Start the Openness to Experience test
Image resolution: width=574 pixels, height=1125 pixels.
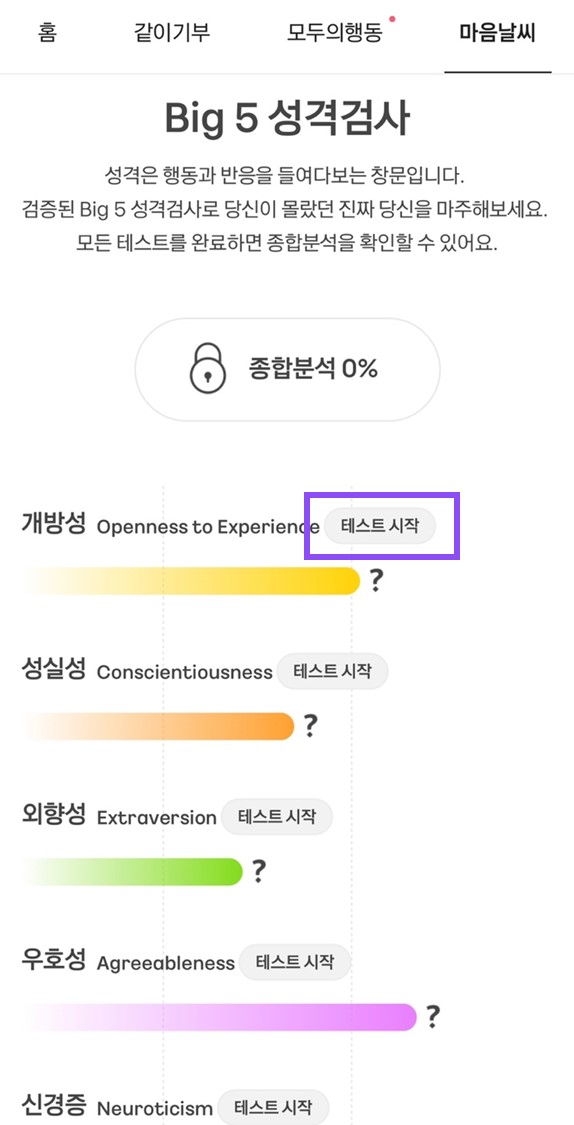point(380,526)
